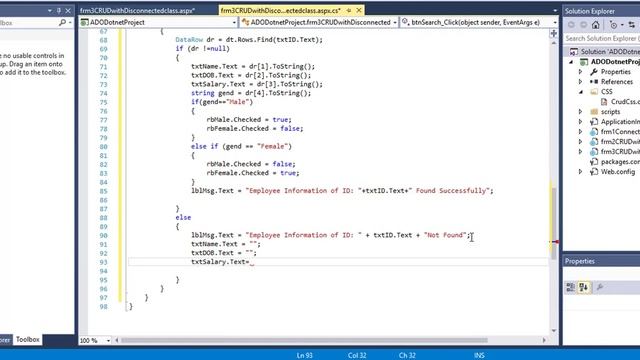Click Toolbox search magnifier icon
The image size is (640, 360).
[62, 23]
